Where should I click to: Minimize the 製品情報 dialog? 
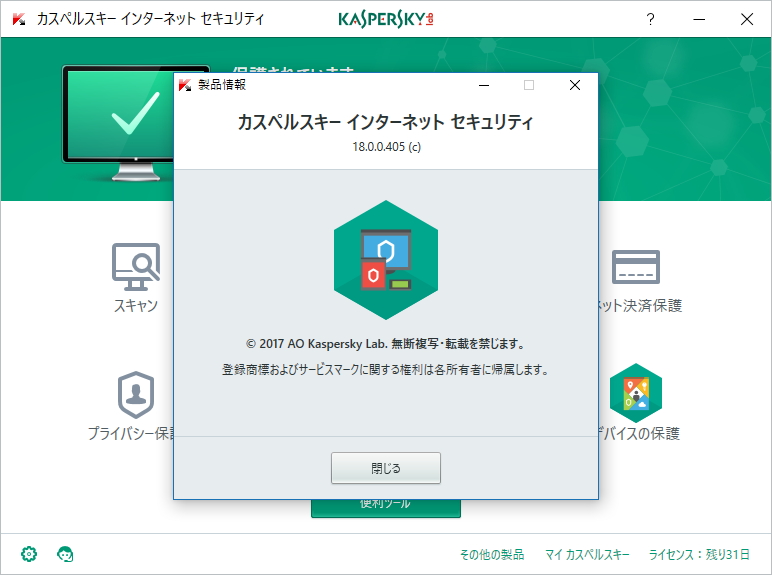484,85
